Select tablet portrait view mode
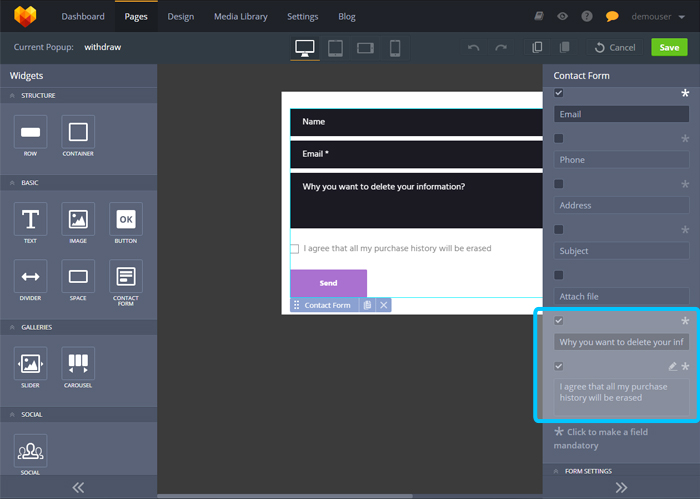This screenshot has width=700, height=499. [x=335, y=48]
